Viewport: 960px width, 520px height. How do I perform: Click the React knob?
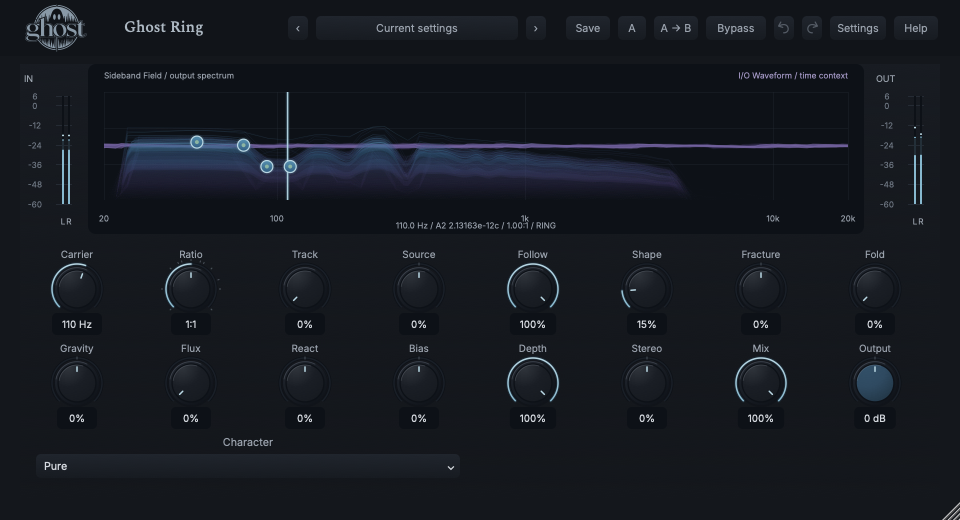click(304, 383)
